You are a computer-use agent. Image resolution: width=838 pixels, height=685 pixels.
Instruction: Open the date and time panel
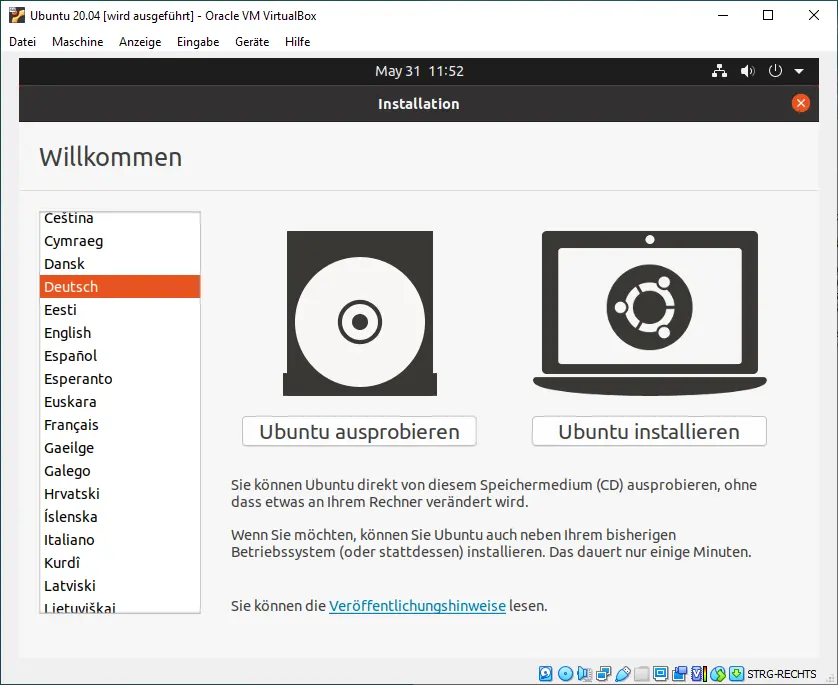(x=419, y=72)
